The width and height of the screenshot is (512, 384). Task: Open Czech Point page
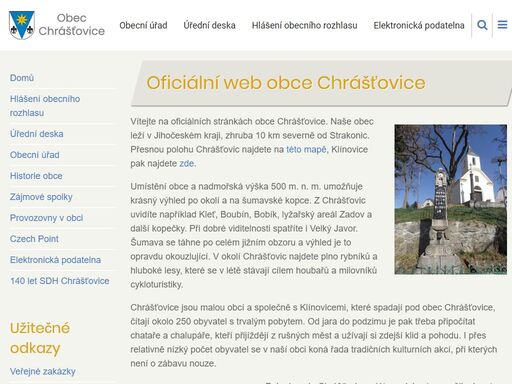pyautogui.click(x=34, y=239)
